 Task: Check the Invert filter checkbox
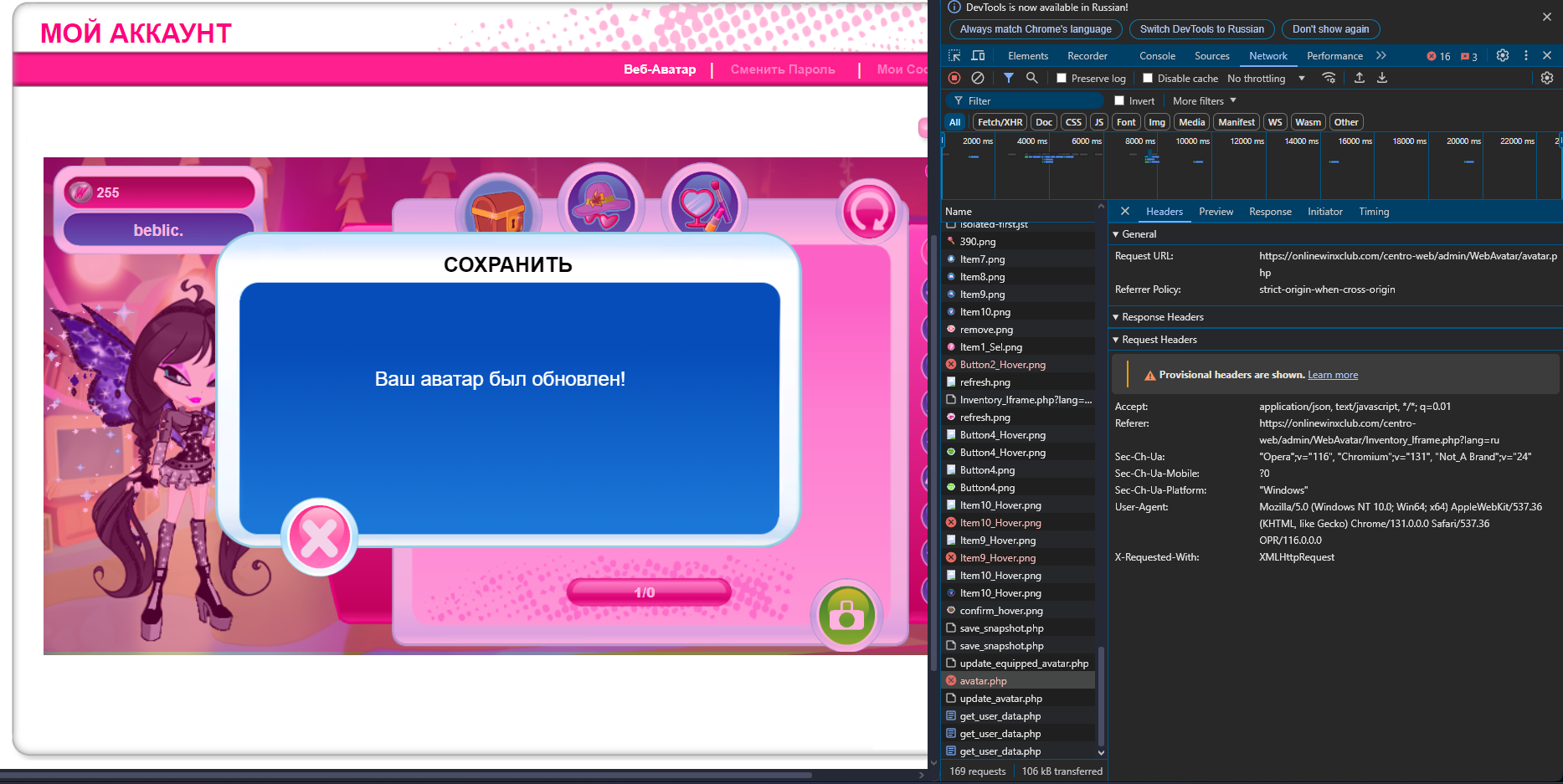click(1119, 100)
